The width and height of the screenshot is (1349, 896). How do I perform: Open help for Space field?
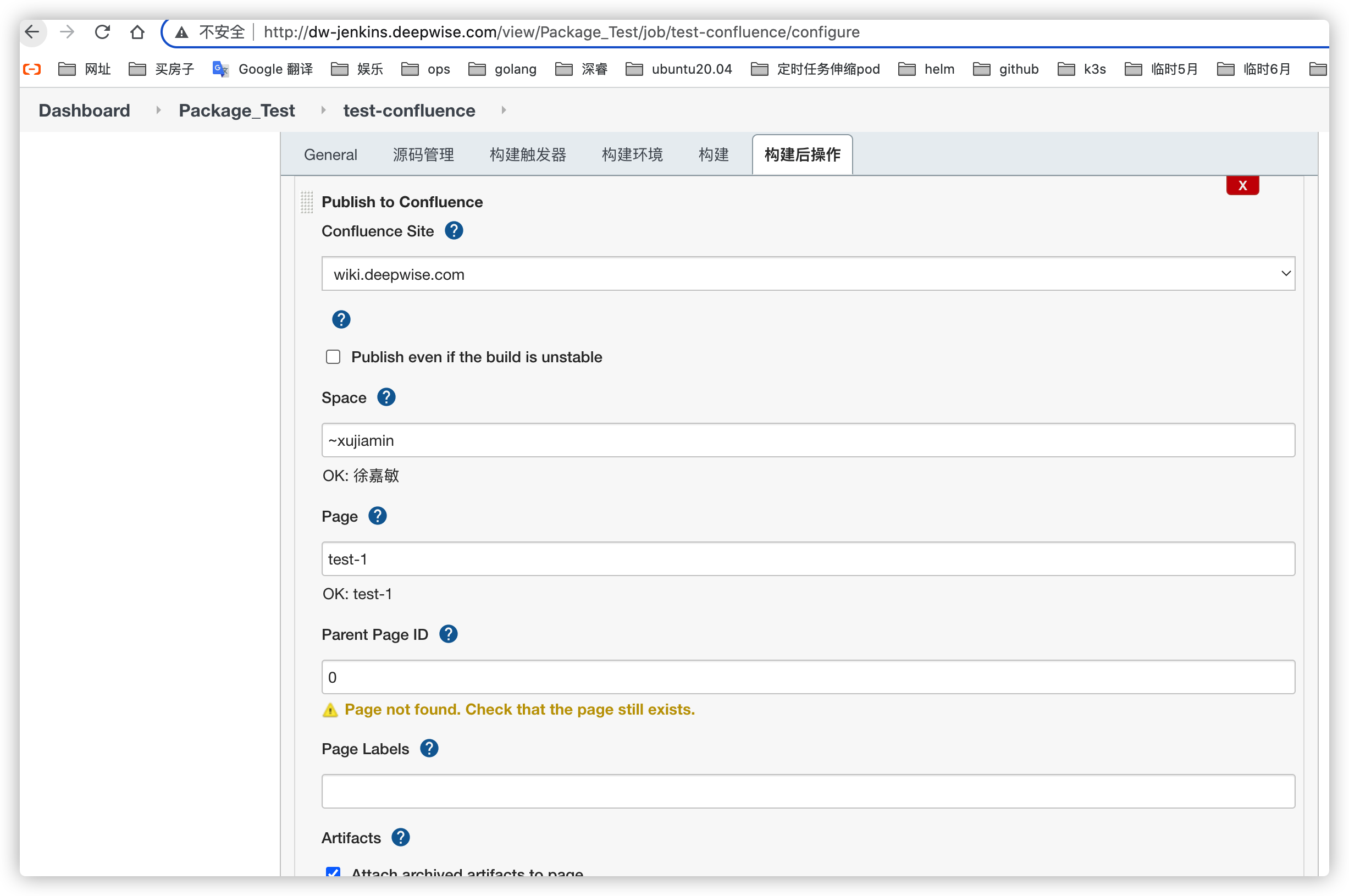point(386,397)
